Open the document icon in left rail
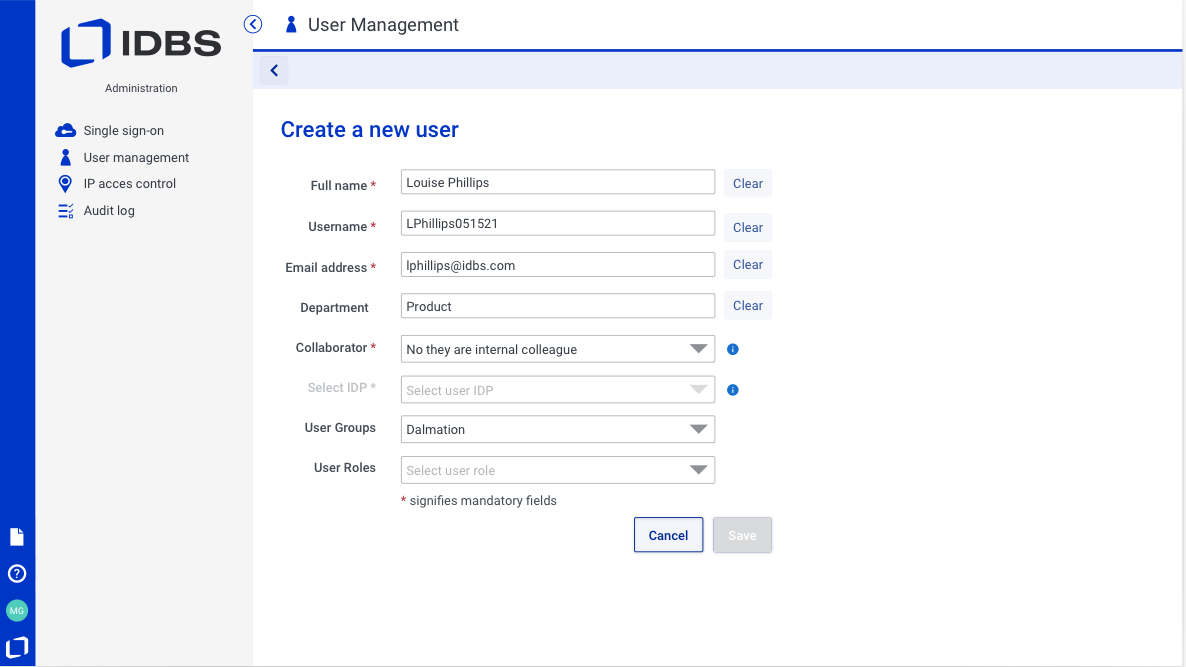Image resolution: width=1186 pixels, height=667 pixels. point(17,537)
